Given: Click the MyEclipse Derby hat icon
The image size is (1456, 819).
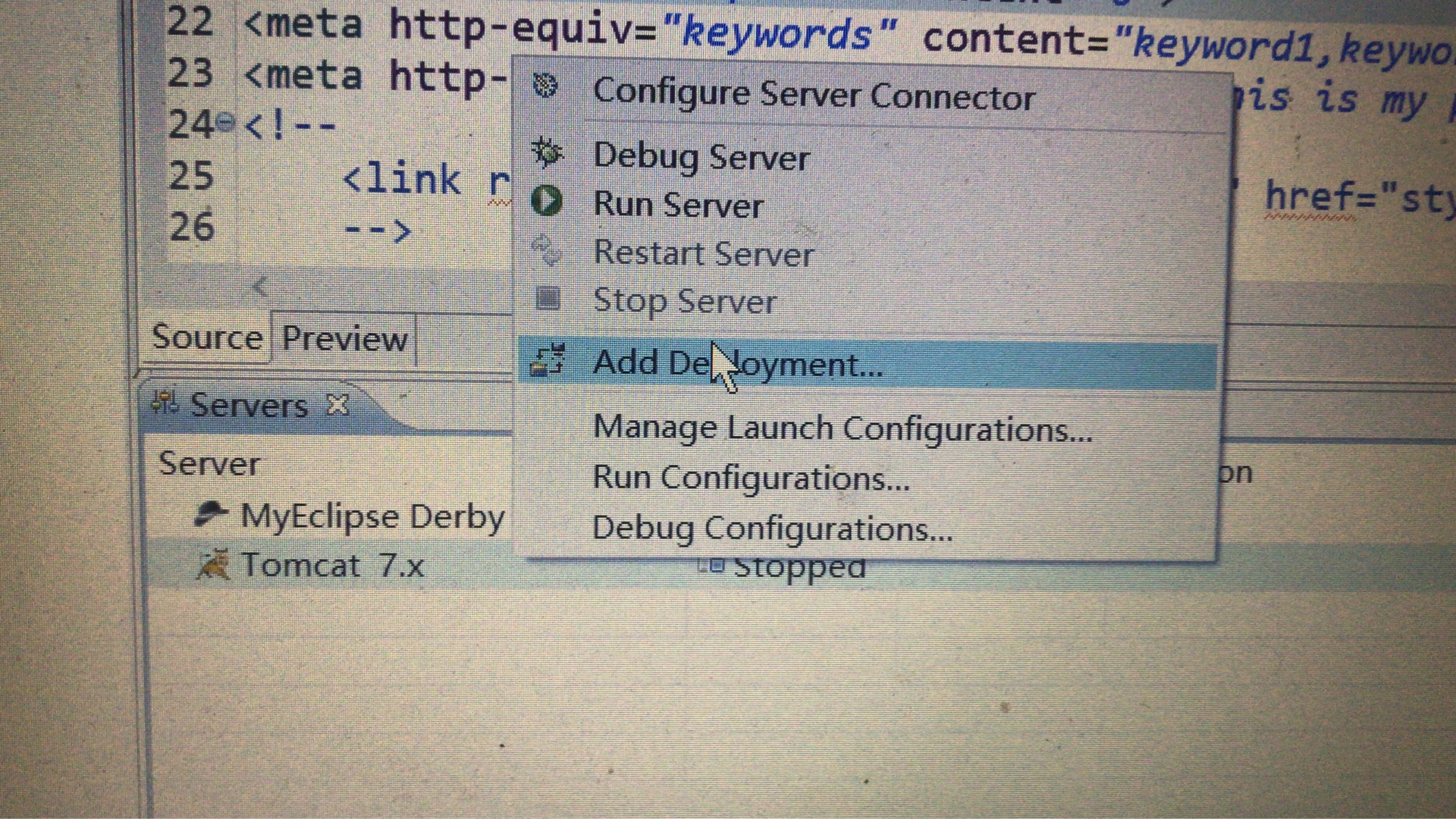Looking at the screenshot, I should click(x=210, y=515).
